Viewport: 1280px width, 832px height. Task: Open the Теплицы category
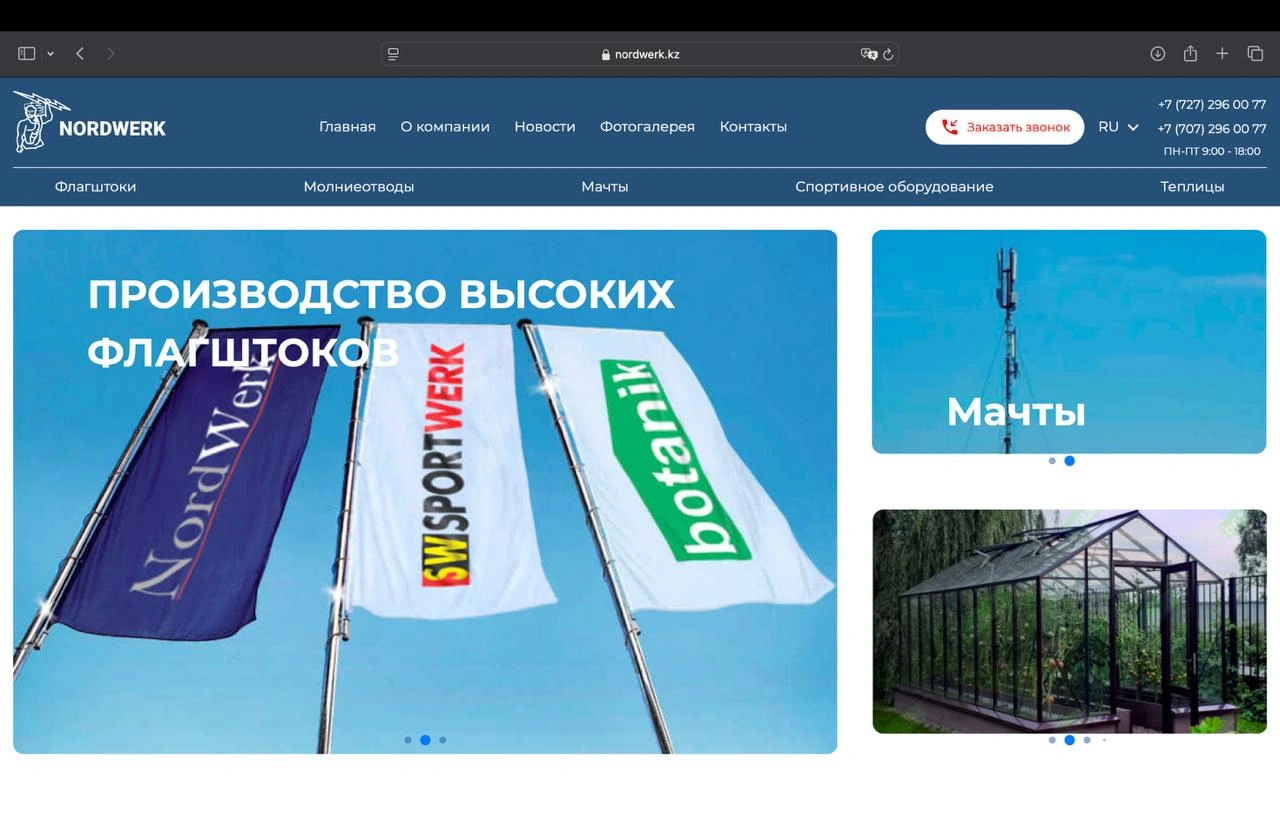(x=1192, y=187)
